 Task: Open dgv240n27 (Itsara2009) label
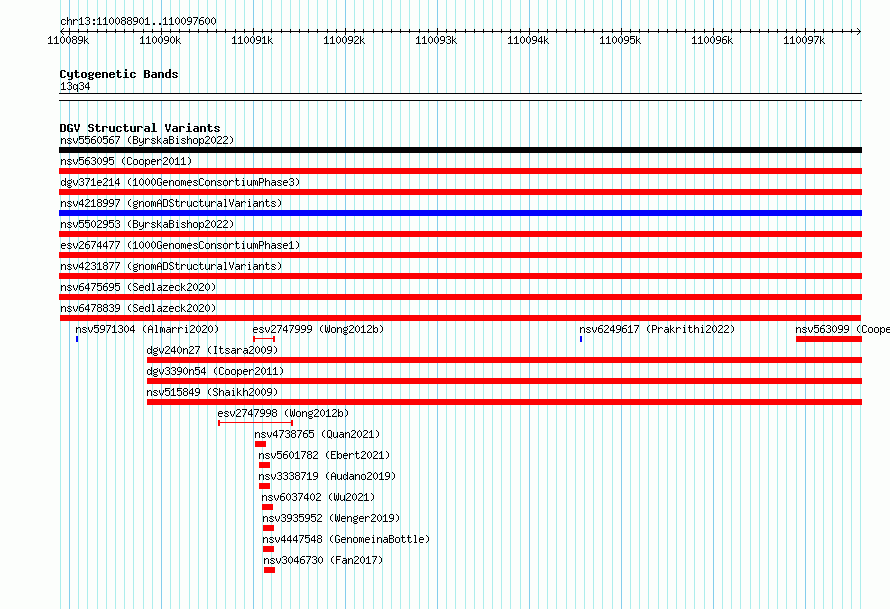point(212,350)
